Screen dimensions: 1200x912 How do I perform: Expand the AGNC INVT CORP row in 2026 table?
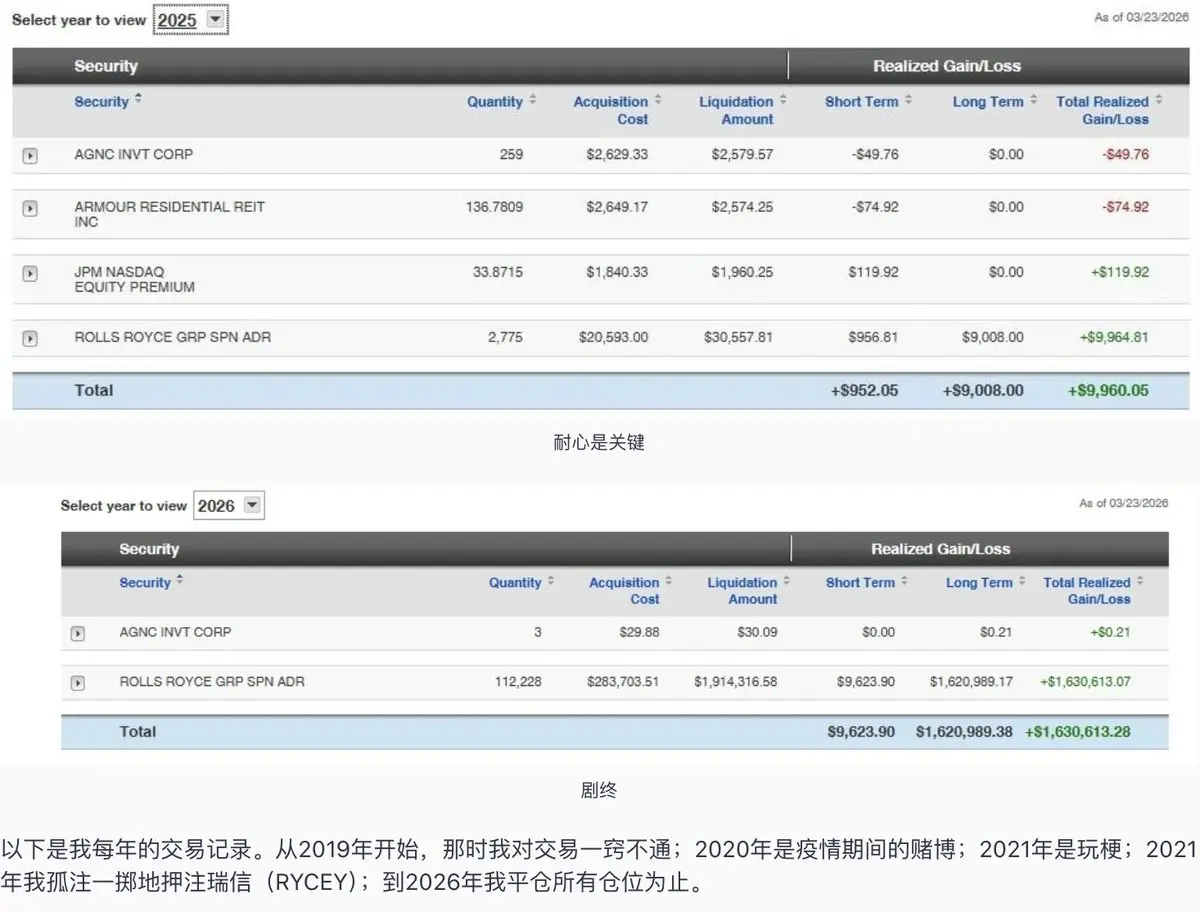pos(78,633)
